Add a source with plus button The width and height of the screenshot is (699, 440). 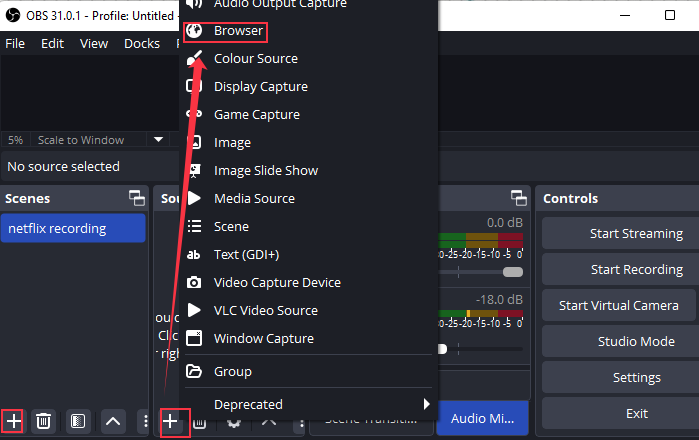coord(170,421)
